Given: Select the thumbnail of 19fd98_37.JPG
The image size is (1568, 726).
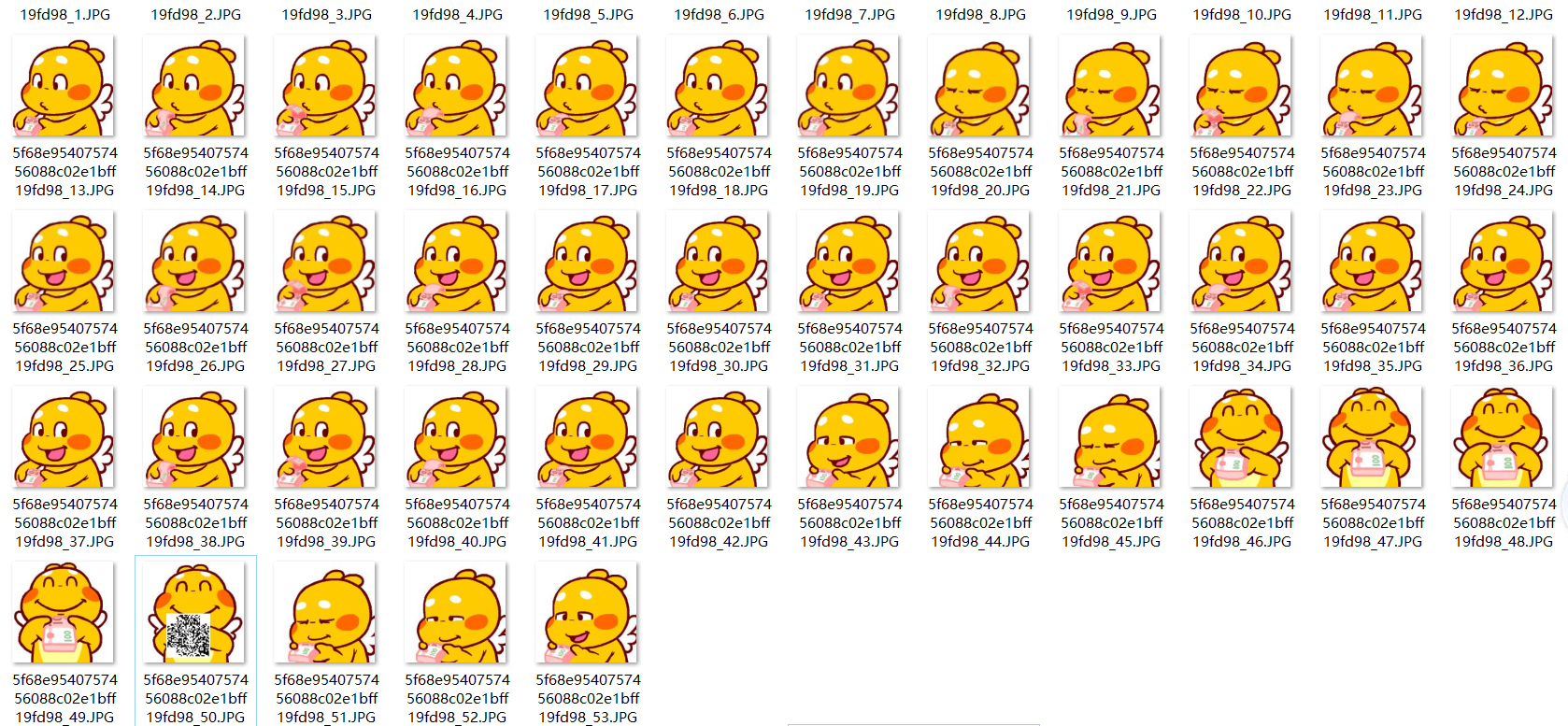Looking at the screenshot, I should [x=64, y=437].
